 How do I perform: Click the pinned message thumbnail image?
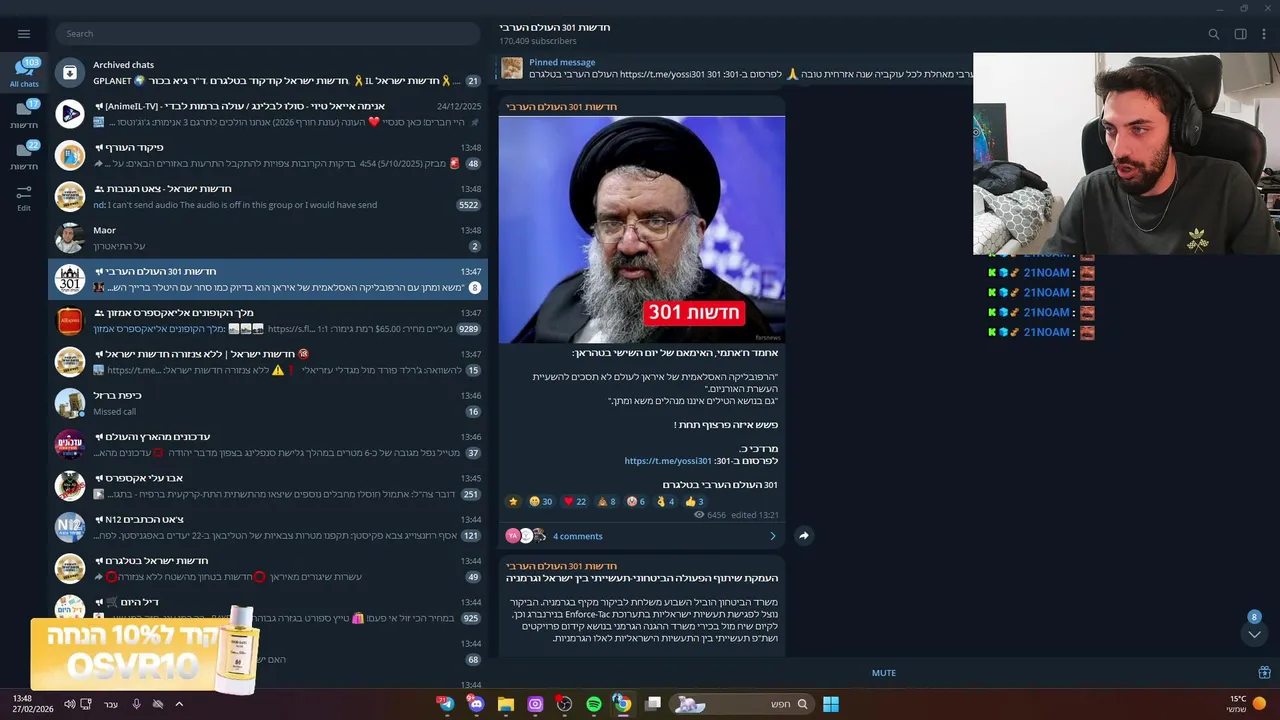[x=512, y=68]
